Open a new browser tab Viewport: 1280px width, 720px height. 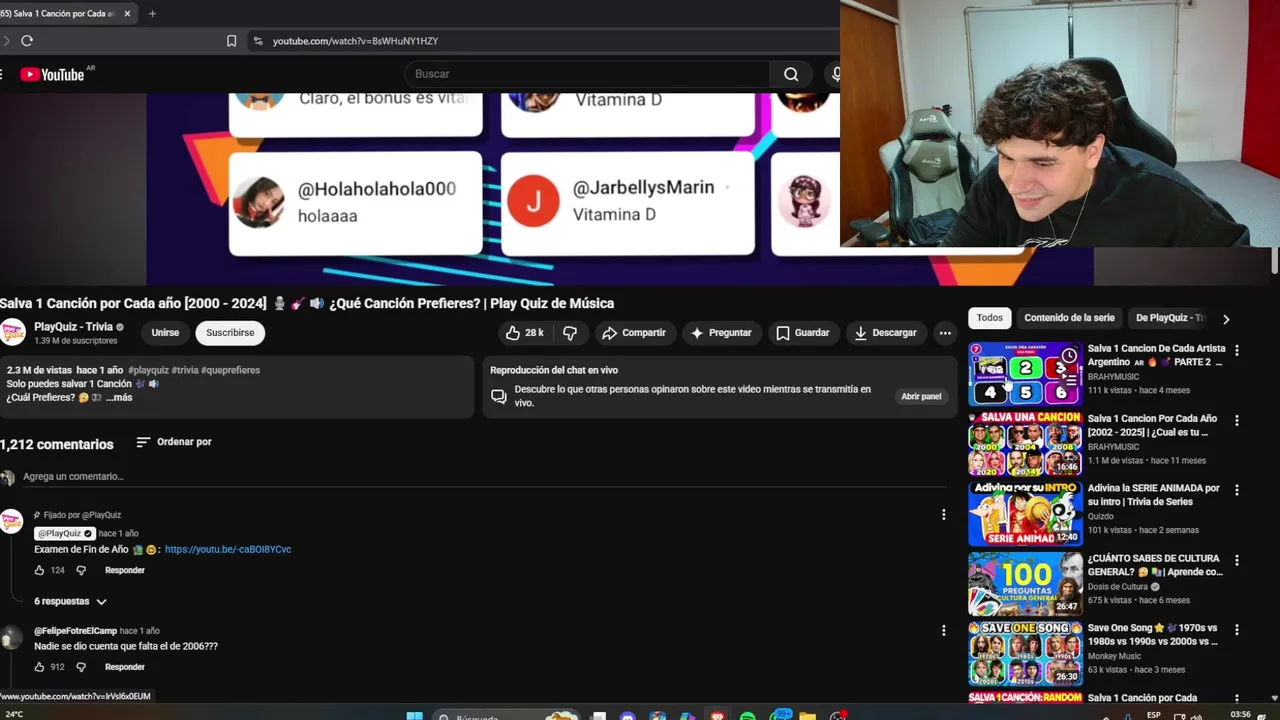152,14
